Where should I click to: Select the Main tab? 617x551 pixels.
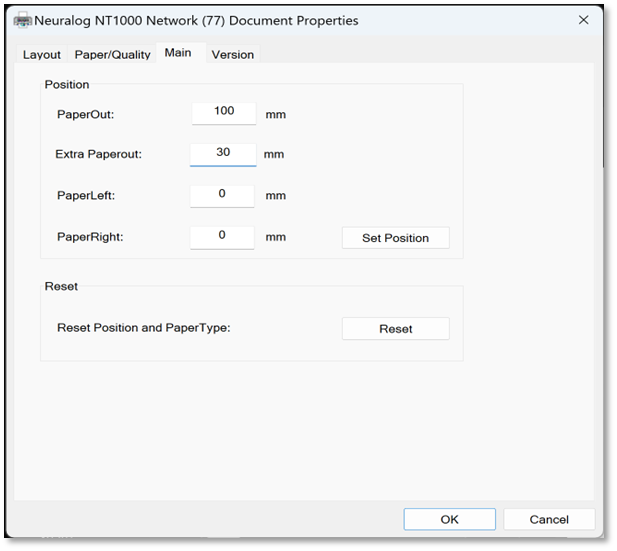[178, 53]
